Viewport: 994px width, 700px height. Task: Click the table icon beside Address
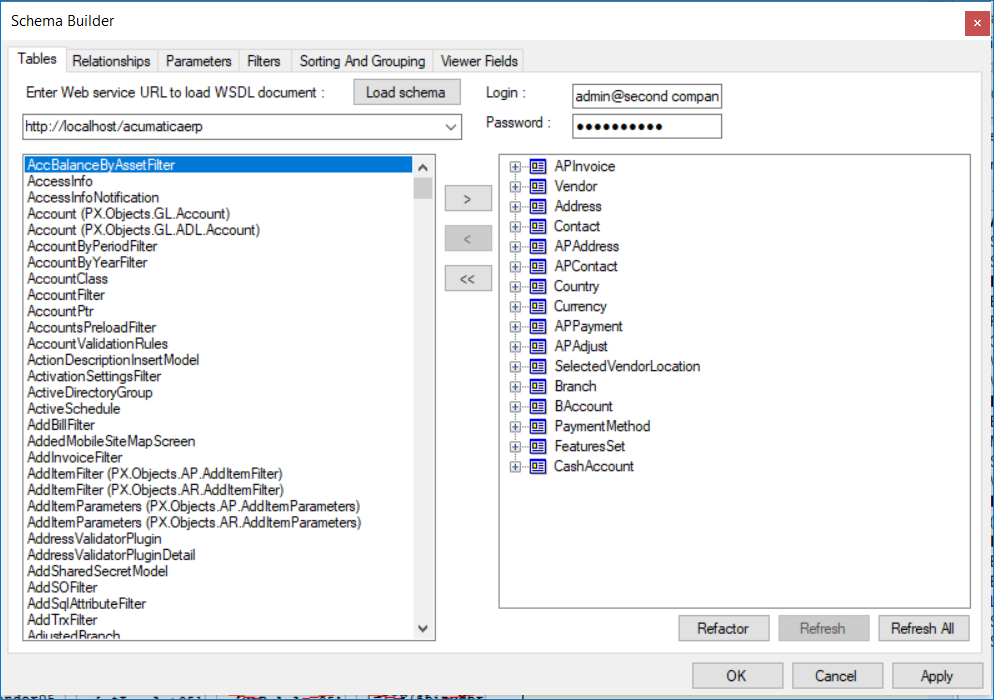coord(538,207)
